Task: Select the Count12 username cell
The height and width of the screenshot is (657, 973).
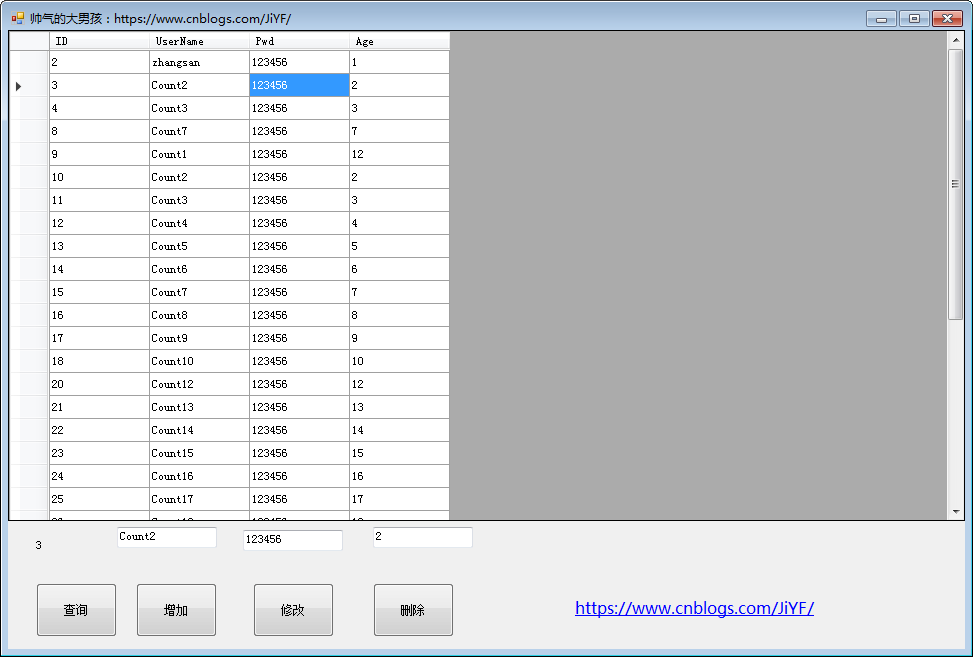Action: coord(199,384)
